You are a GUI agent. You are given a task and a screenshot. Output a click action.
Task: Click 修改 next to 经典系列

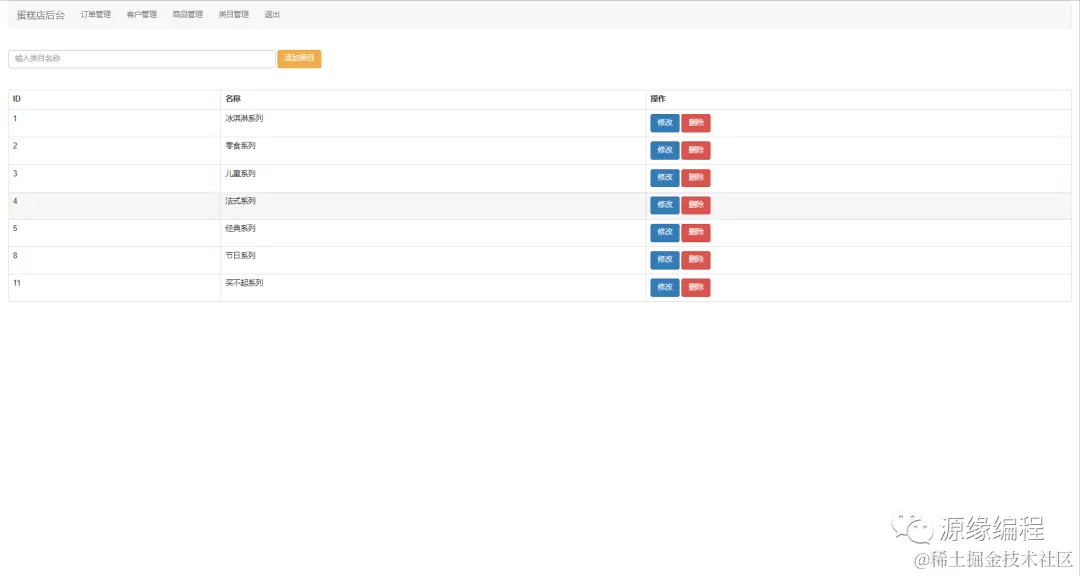[x=665, y=232]
